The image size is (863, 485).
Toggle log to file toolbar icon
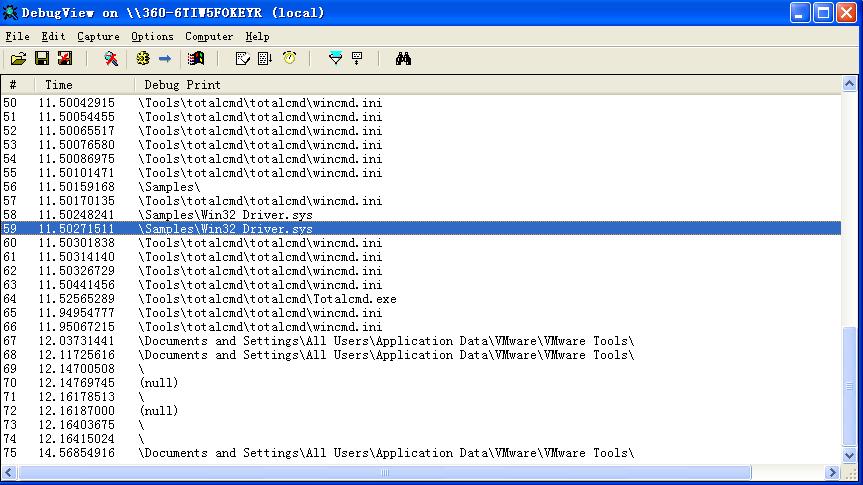(65, 58)
